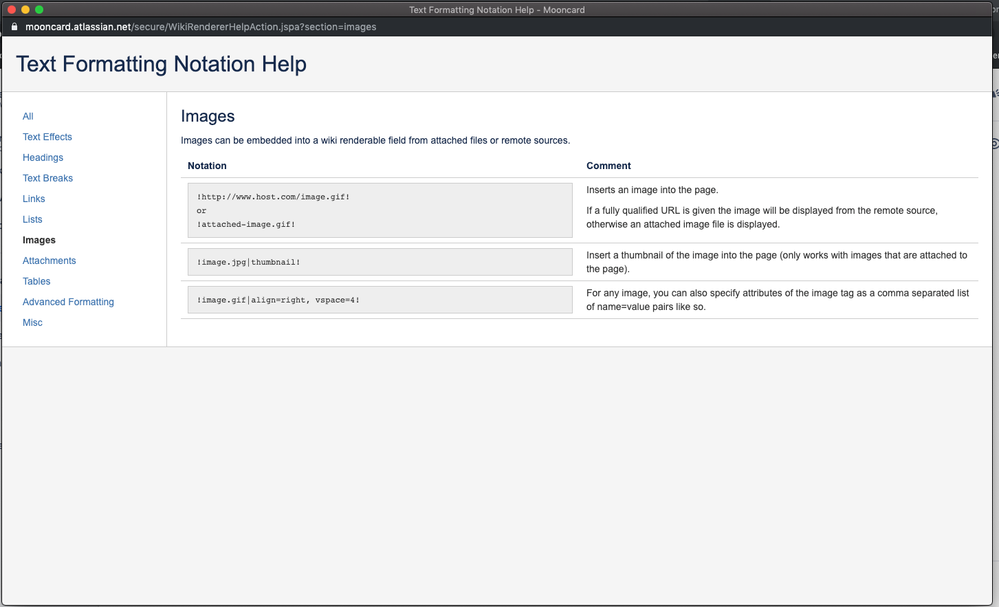This screenshot has width=999, height=607.
Task: Go to Attachments section
Action: pyautogui.click(x=49, y=261)
